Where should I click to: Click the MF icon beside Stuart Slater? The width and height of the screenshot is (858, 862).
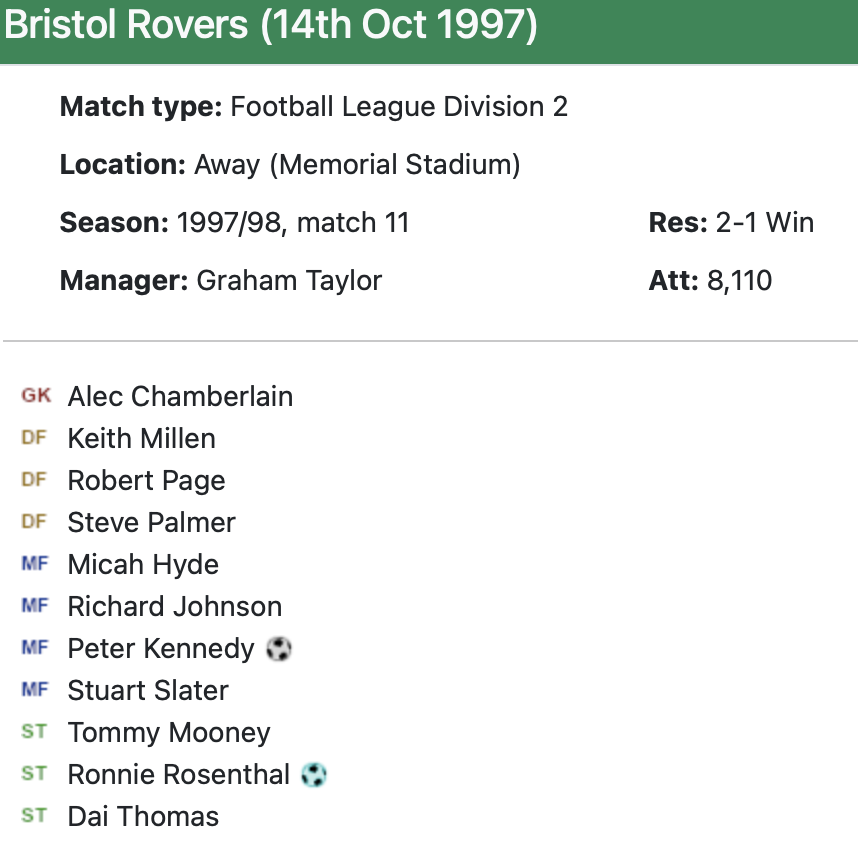(35, 690)
